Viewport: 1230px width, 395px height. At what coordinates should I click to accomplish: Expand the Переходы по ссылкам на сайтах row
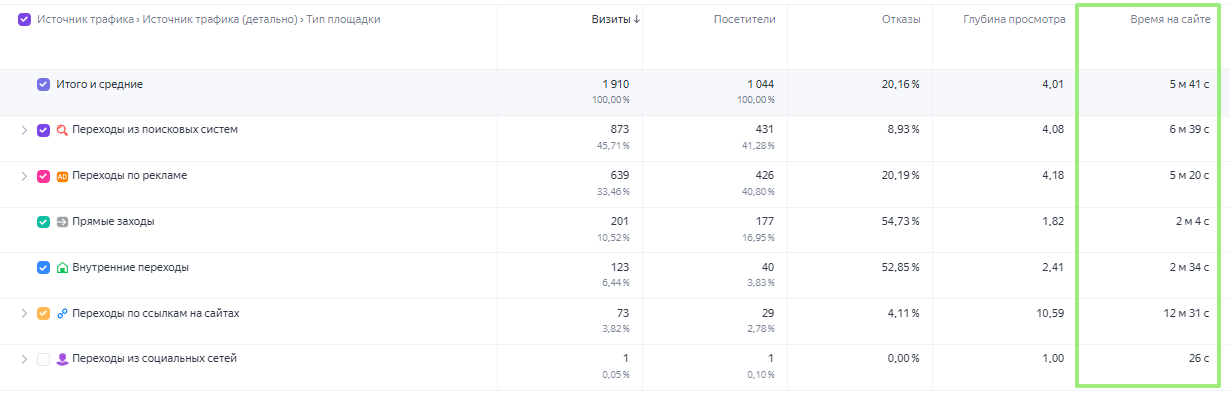(24, 314)
